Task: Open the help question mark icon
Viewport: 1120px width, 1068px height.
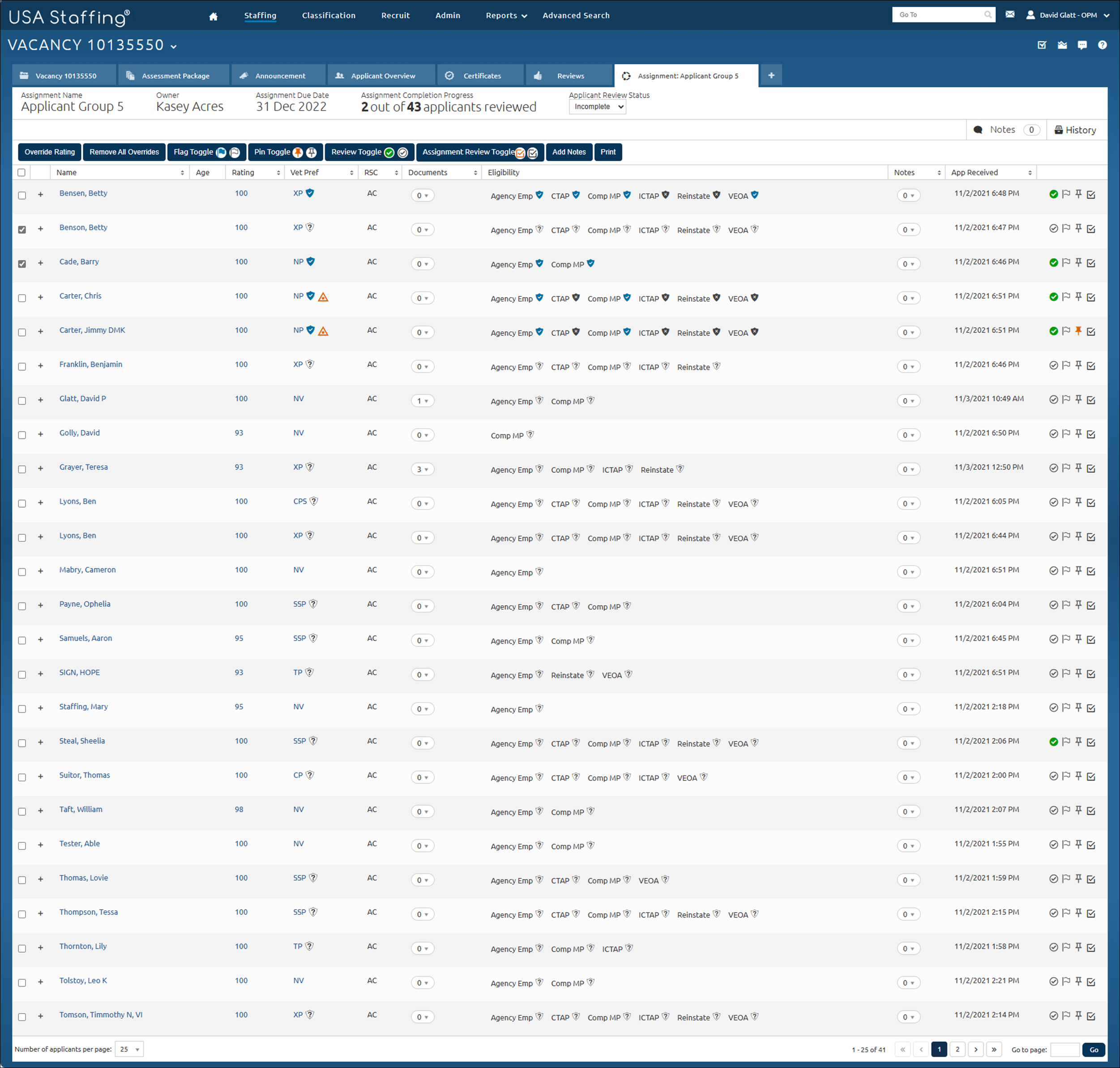Action: tap(1103, 45)
